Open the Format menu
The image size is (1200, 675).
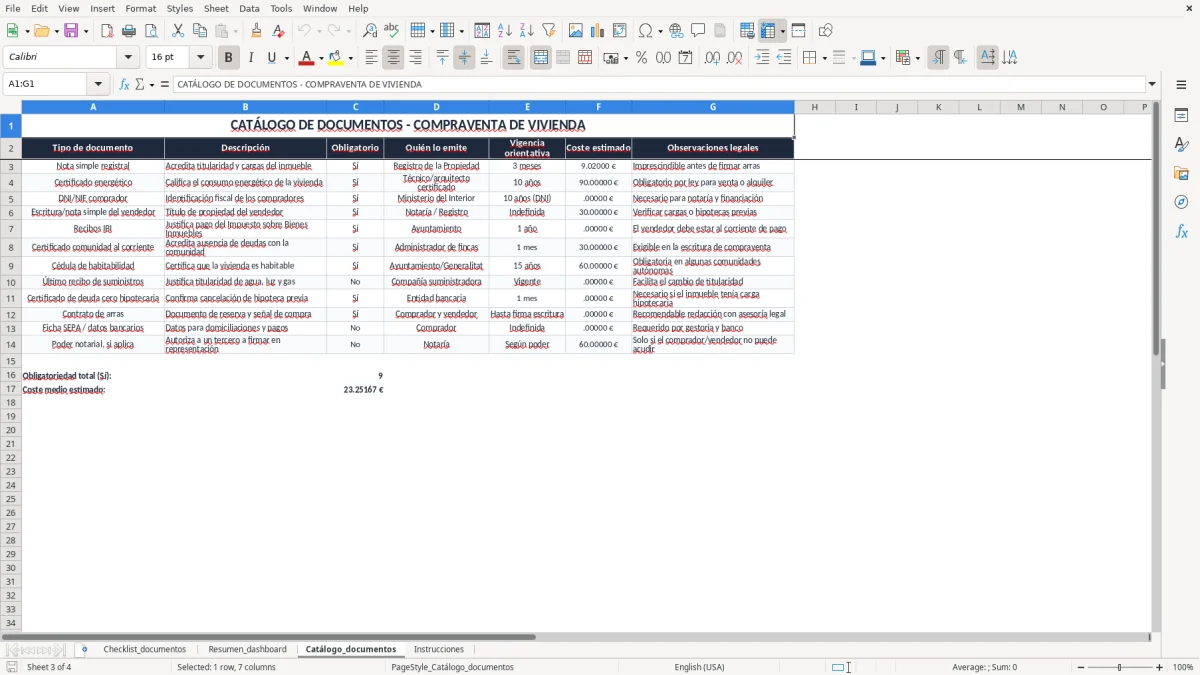coord(141,8)
